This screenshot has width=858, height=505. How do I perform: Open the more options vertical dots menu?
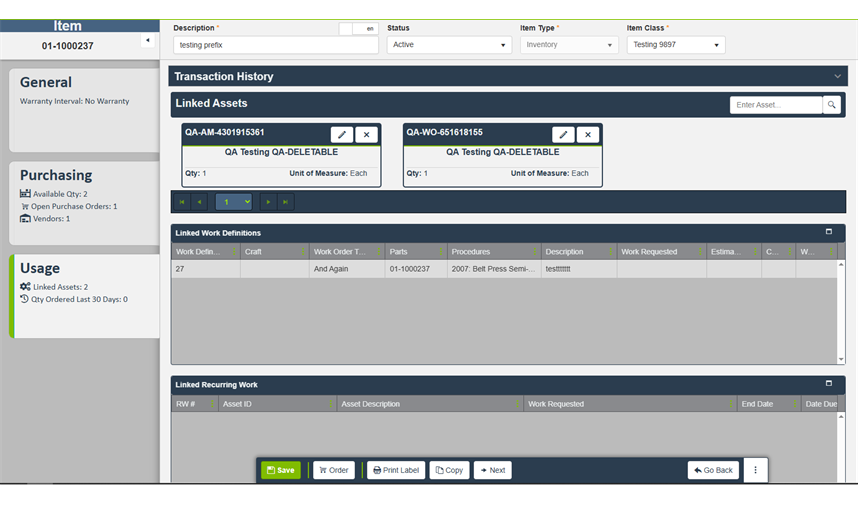tap(755, 470)
